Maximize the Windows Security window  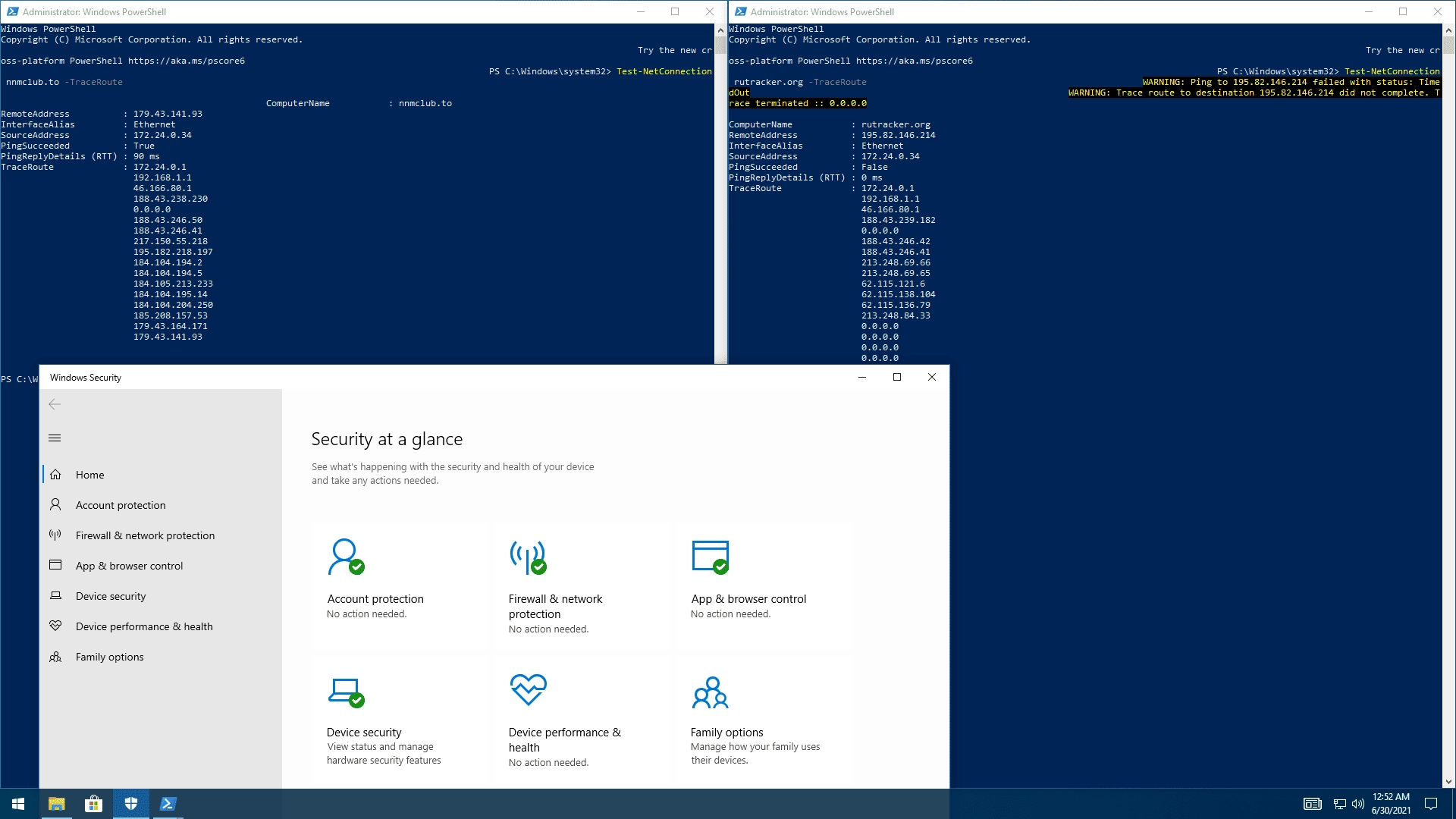[x=897, y=377]
